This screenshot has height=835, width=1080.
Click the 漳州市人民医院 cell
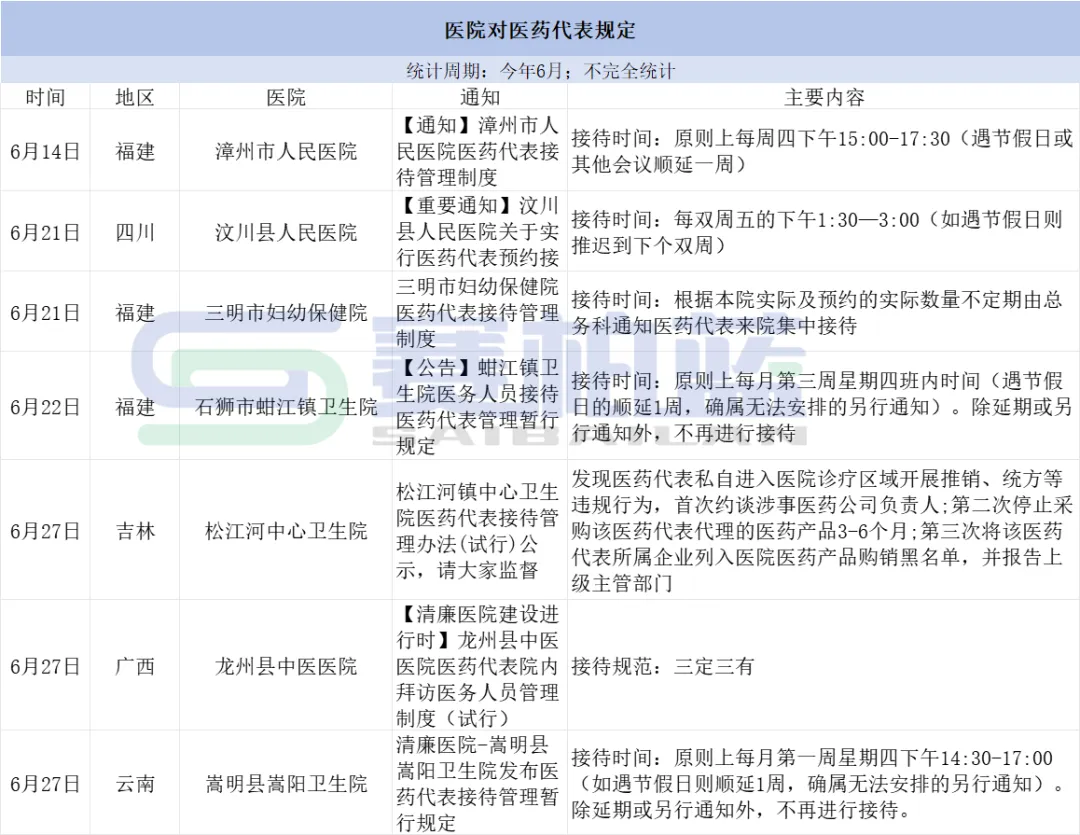coord(286,151)
